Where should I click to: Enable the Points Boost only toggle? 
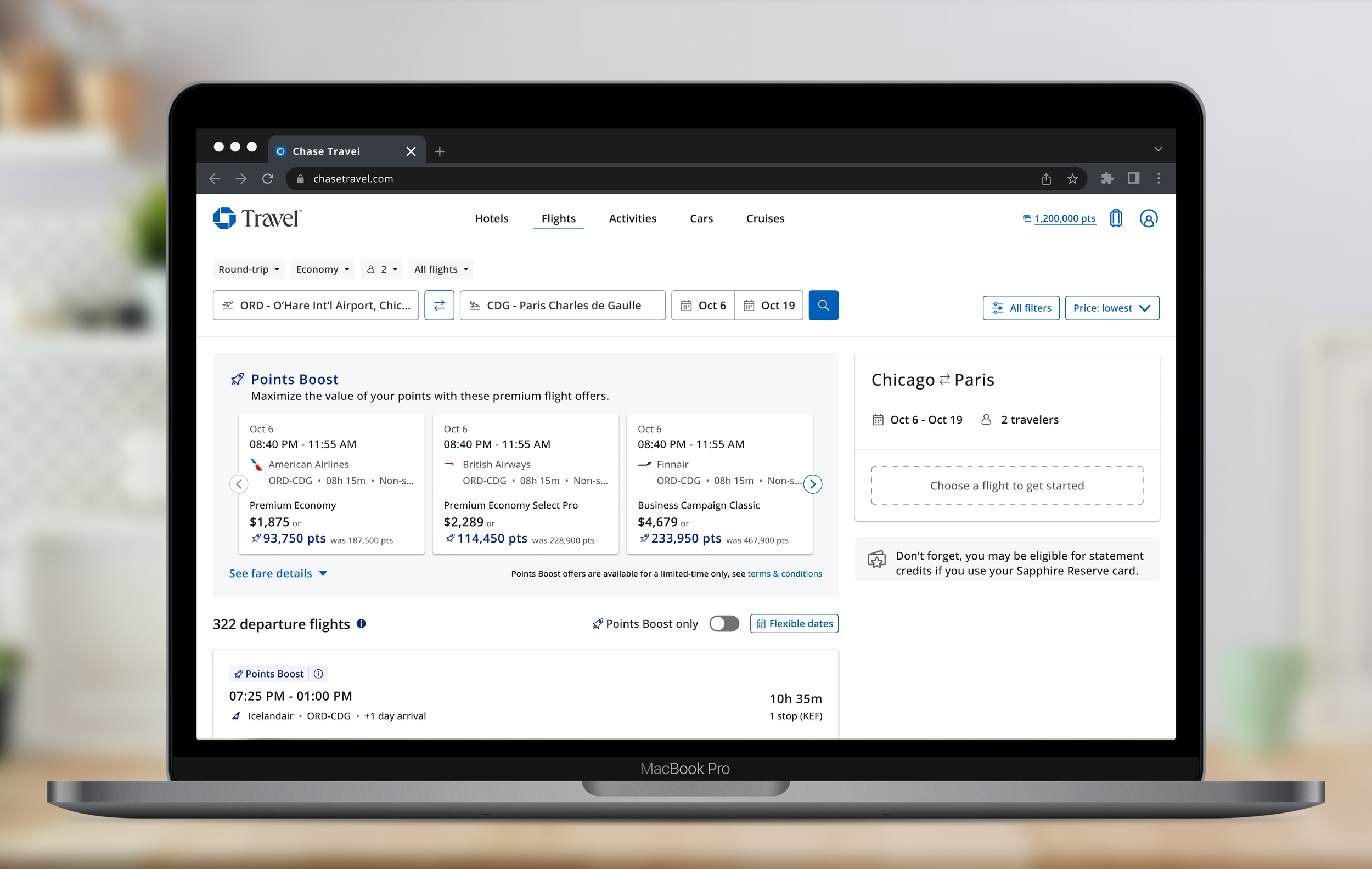724,624
